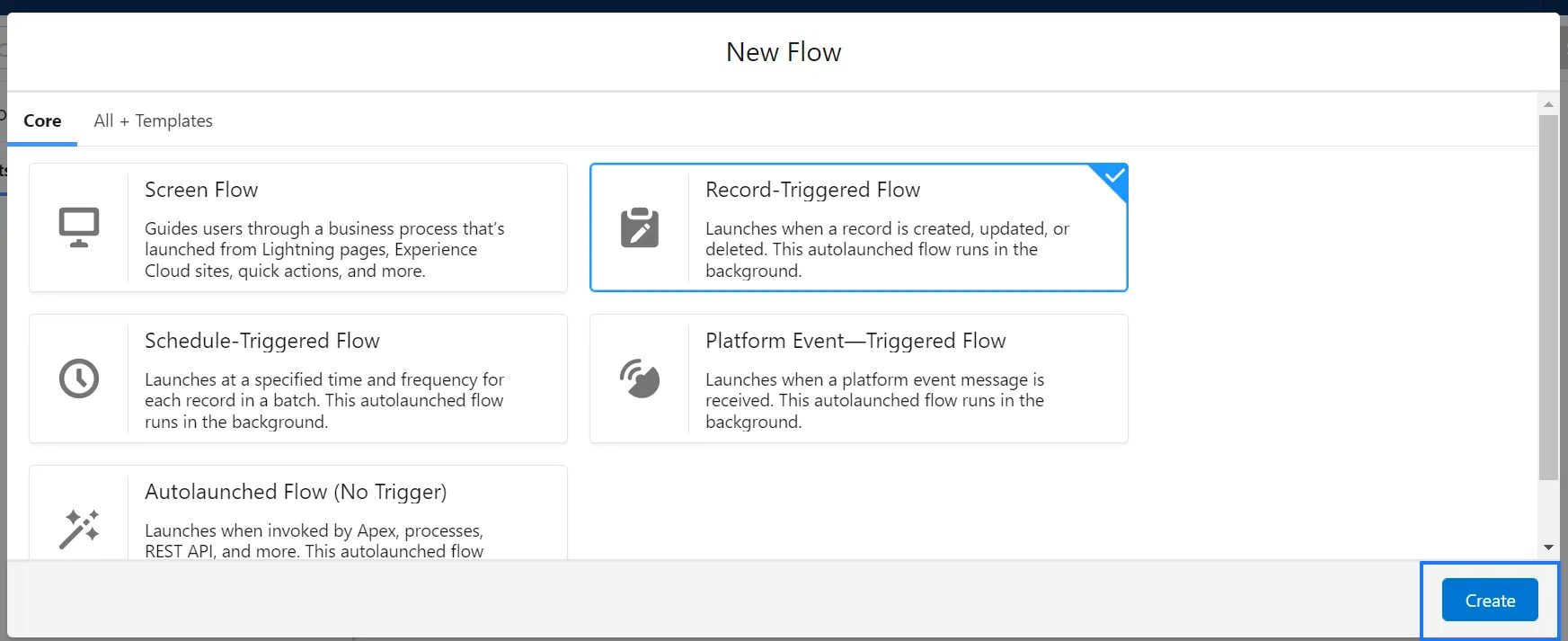The height and width of the screenshot is (641, 1568).
Task: Click the Autolaunched Flow description text
Action: pos(314,540)
